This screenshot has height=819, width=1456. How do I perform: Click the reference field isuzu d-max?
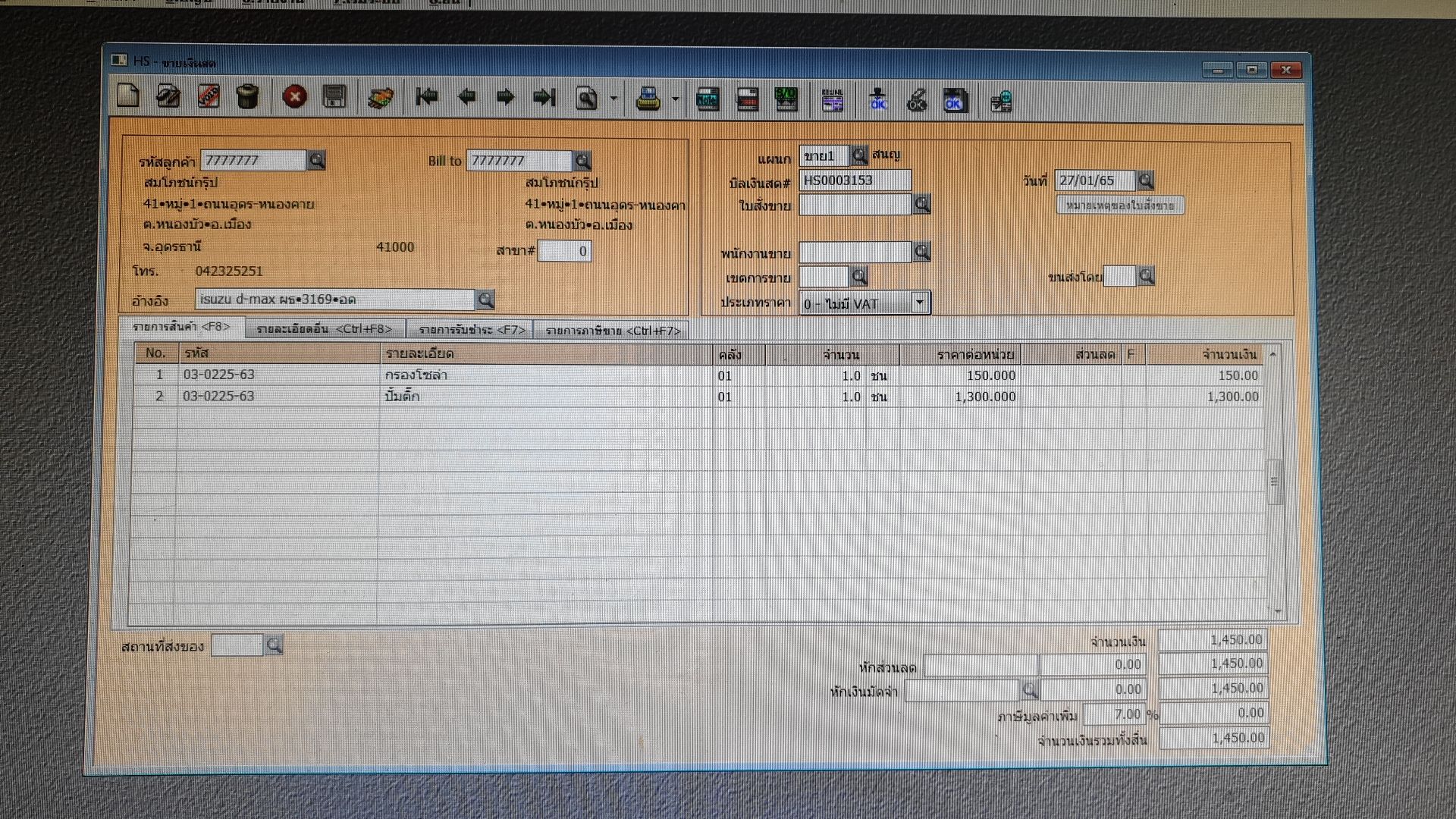pos(335,300)
